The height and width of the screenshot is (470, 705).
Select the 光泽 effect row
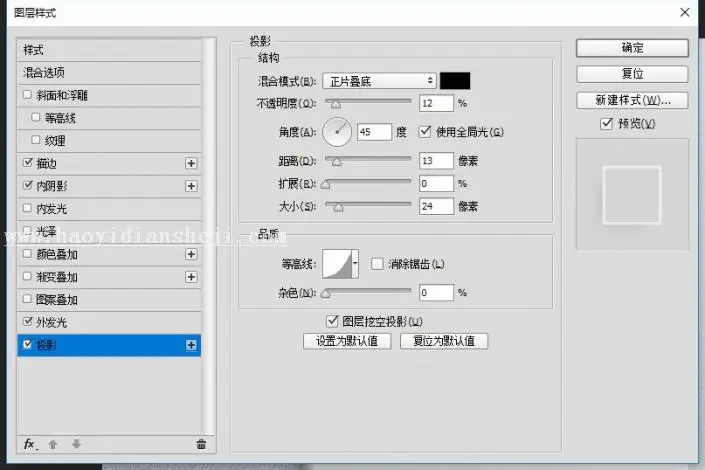click(109, 232)
